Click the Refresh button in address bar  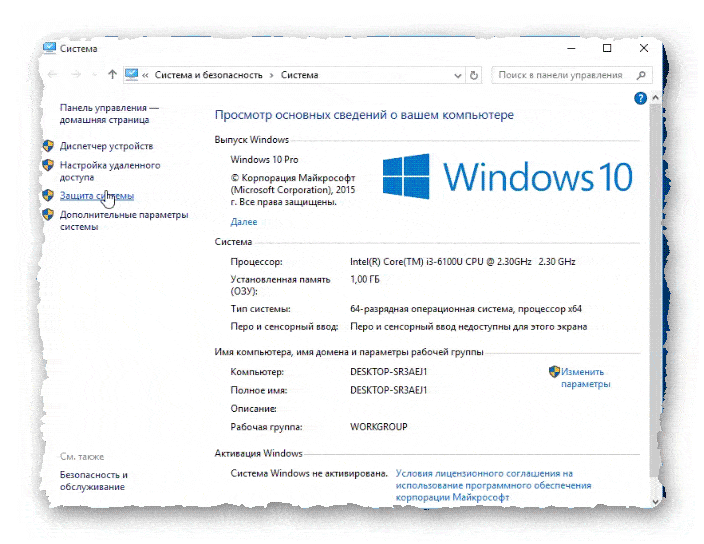474,75
